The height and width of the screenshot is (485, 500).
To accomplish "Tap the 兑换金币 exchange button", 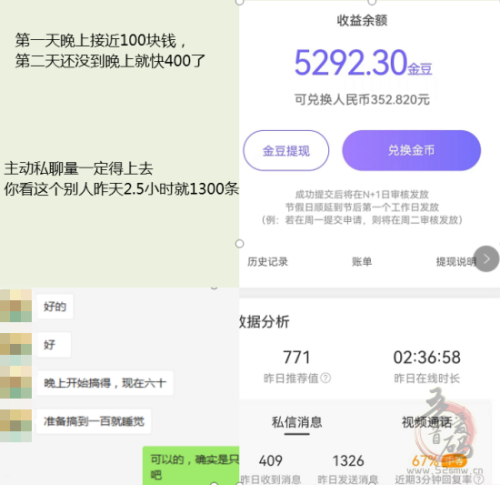I will coord(411,150).
